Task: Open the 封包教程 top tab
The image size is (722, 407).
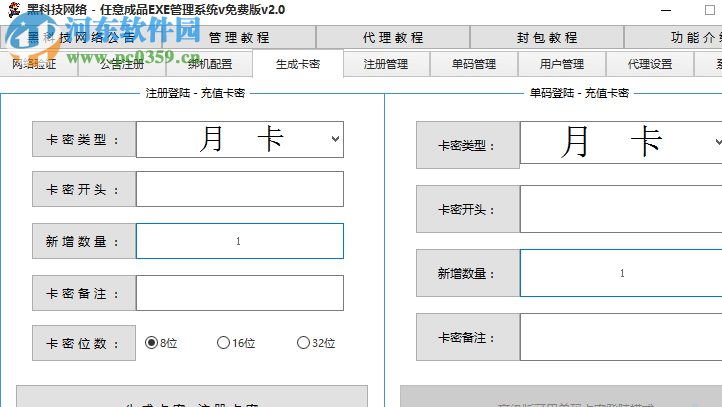Action: point(547,37)
